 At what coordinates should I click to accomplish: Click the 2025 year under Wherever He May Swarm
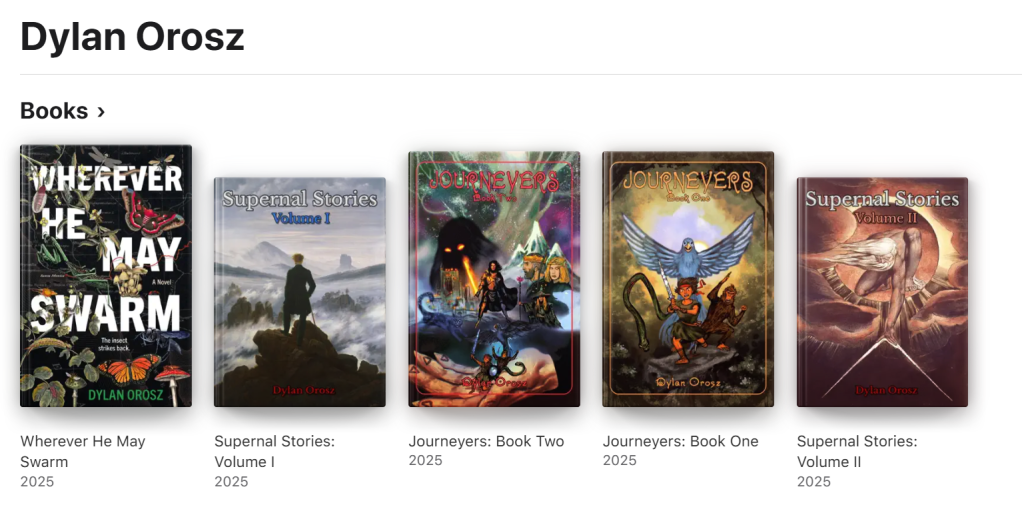[37, 482]
